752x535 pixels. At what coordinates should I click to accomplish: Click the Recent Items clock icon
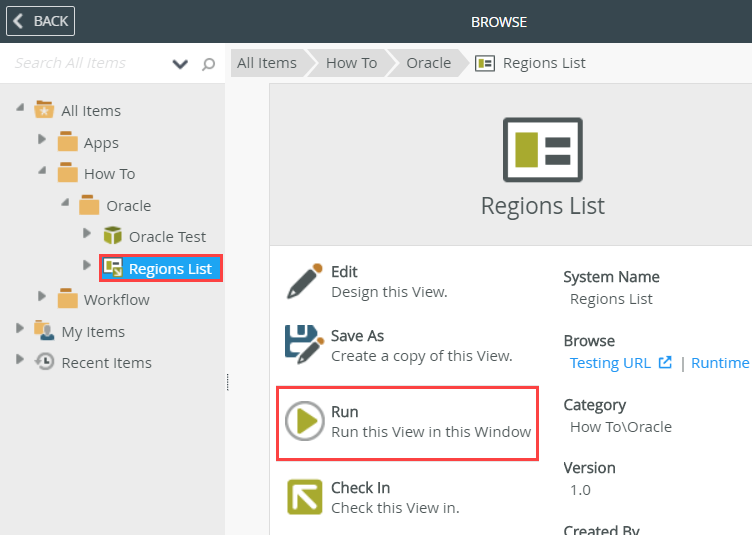tap(45, 361)
